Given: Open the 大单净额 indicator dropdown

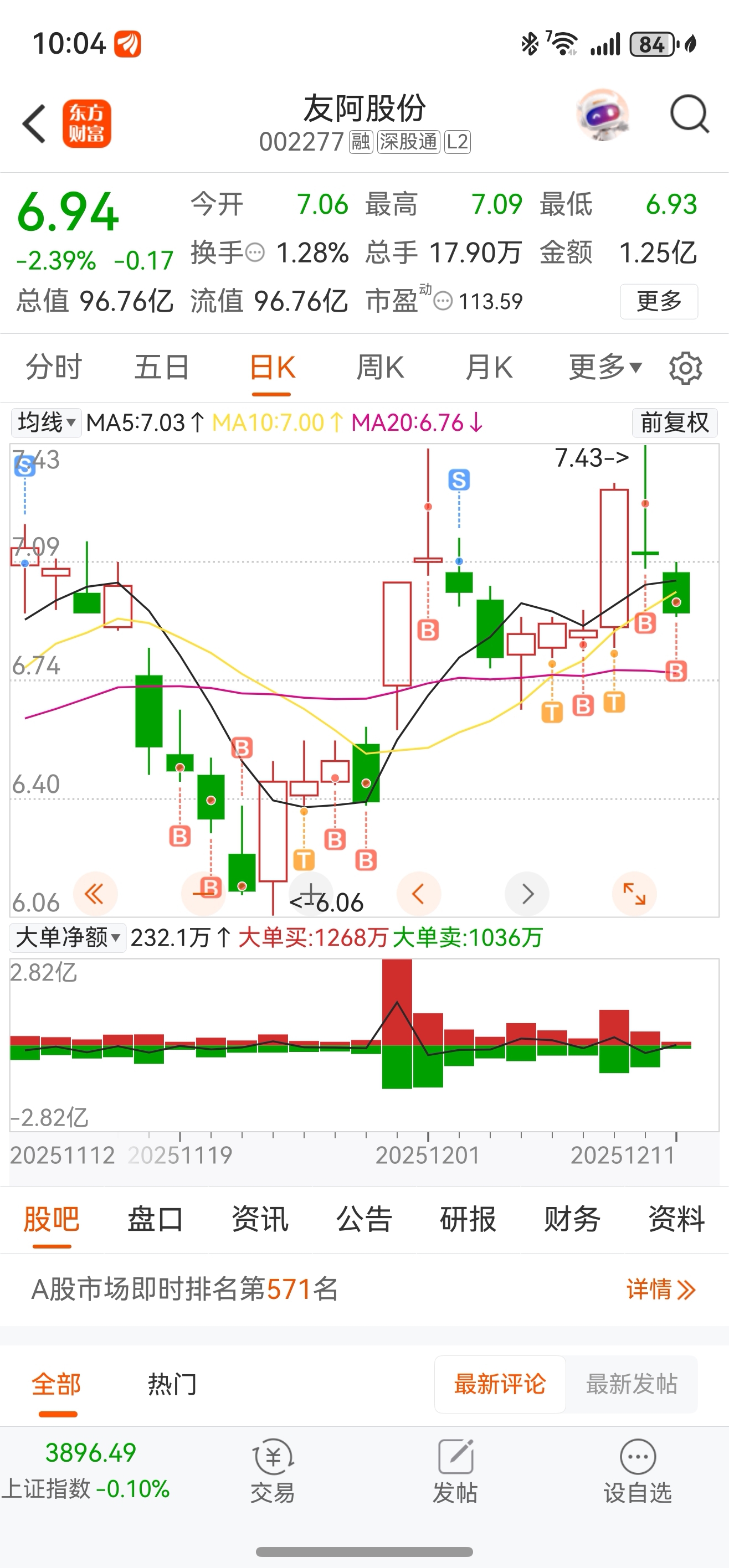Looking at the screenshot, I should pyautogui.click(x=68, y=937).
